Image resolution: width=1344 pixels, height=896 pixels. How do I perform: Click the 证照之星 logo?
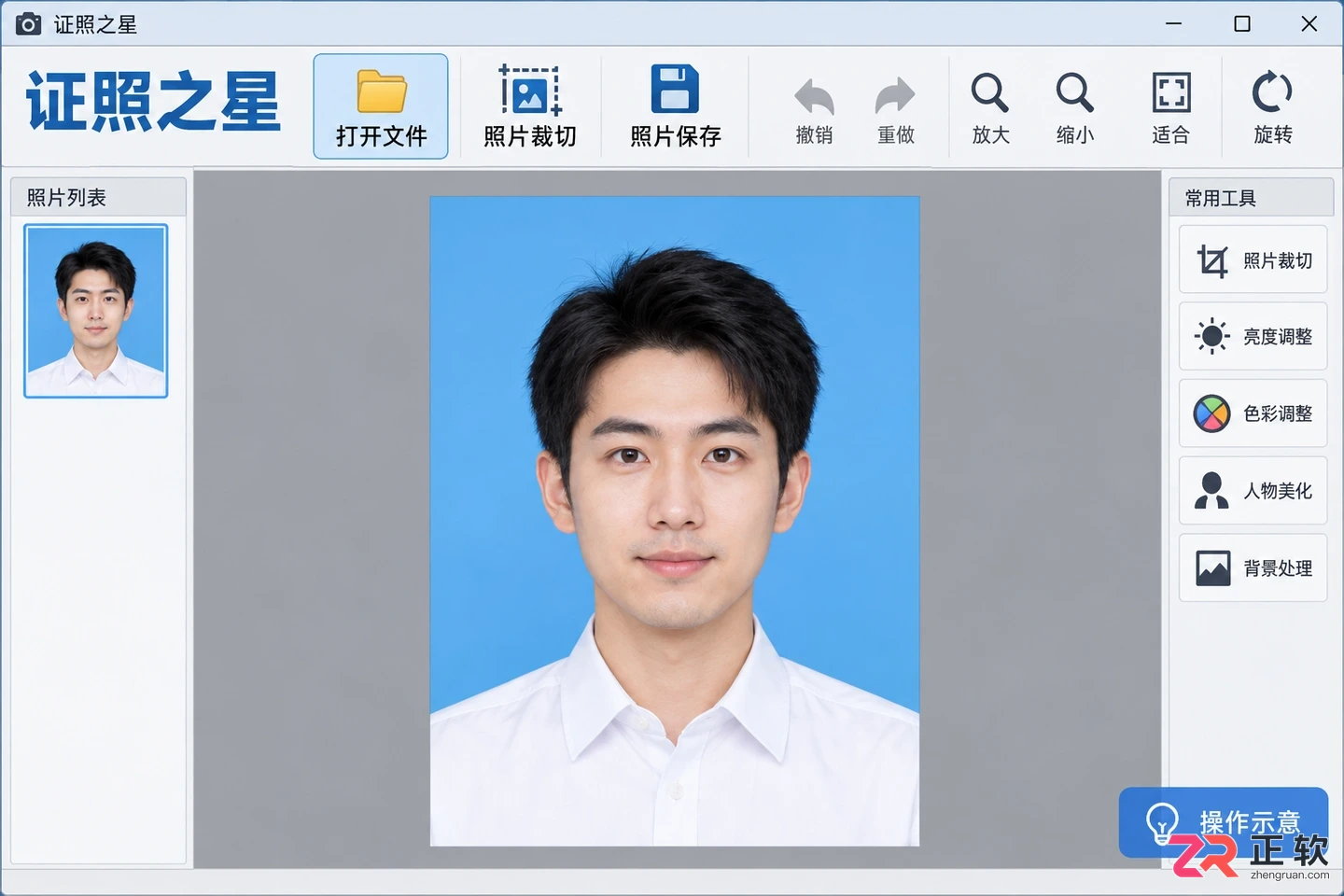[x=153, y=102]
